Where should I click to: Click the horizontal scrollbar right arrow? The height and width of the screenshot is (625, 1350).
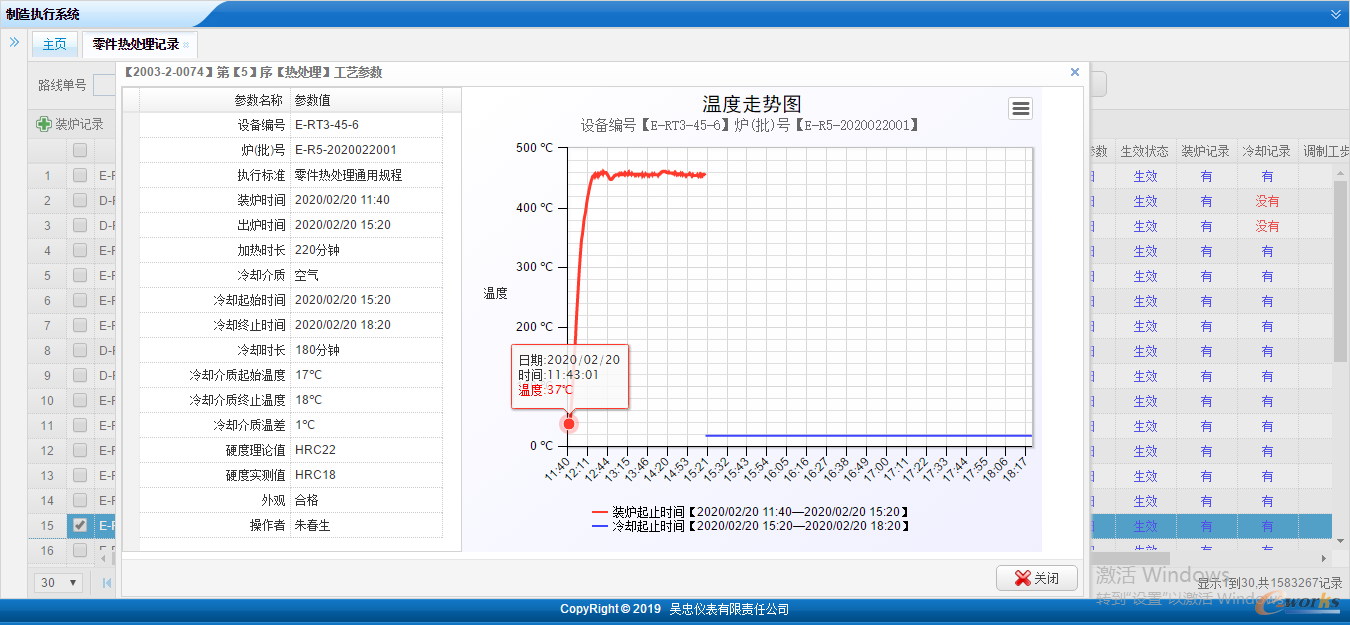pos(1326,558)
